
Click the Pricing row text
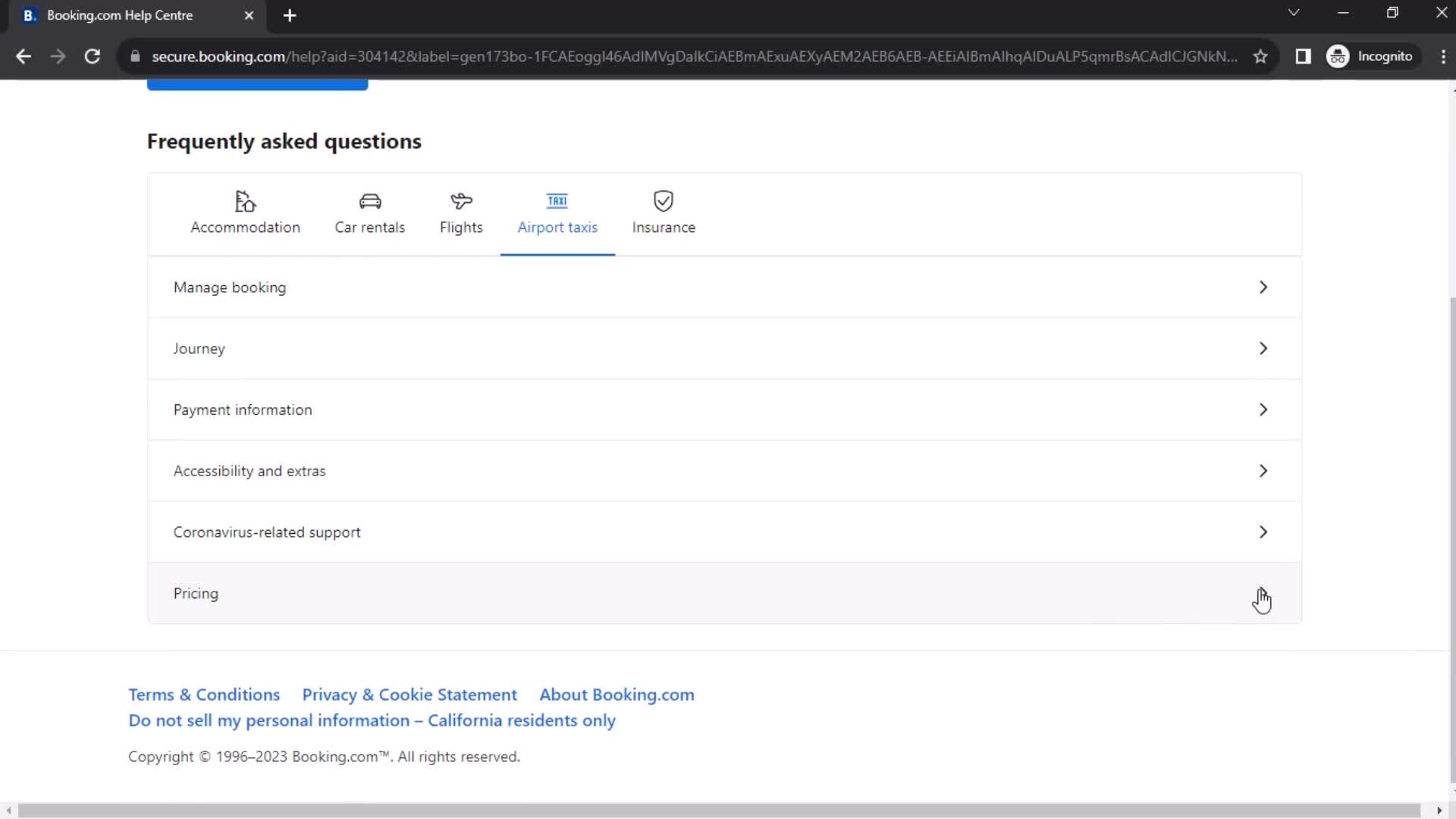tap(196, 594)
